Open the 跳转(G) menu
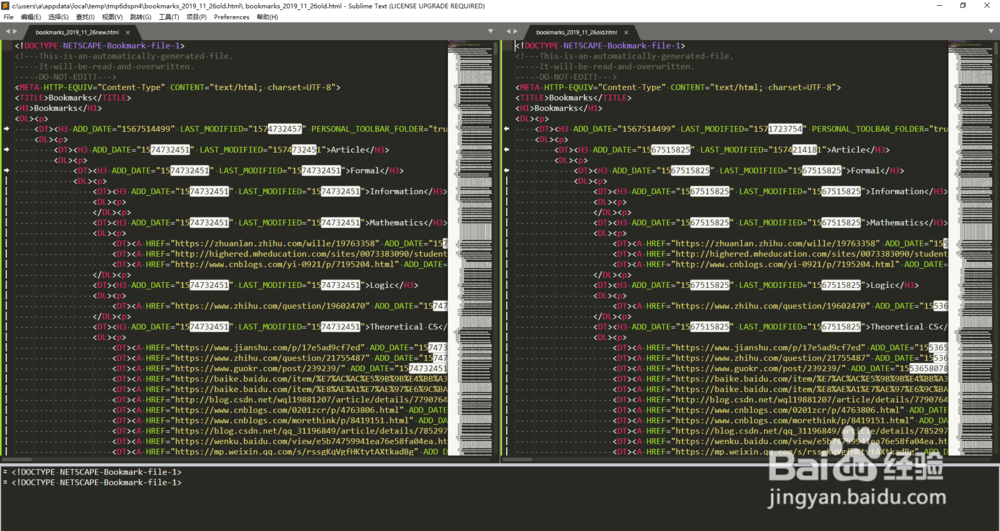 [x=140, y=17]
